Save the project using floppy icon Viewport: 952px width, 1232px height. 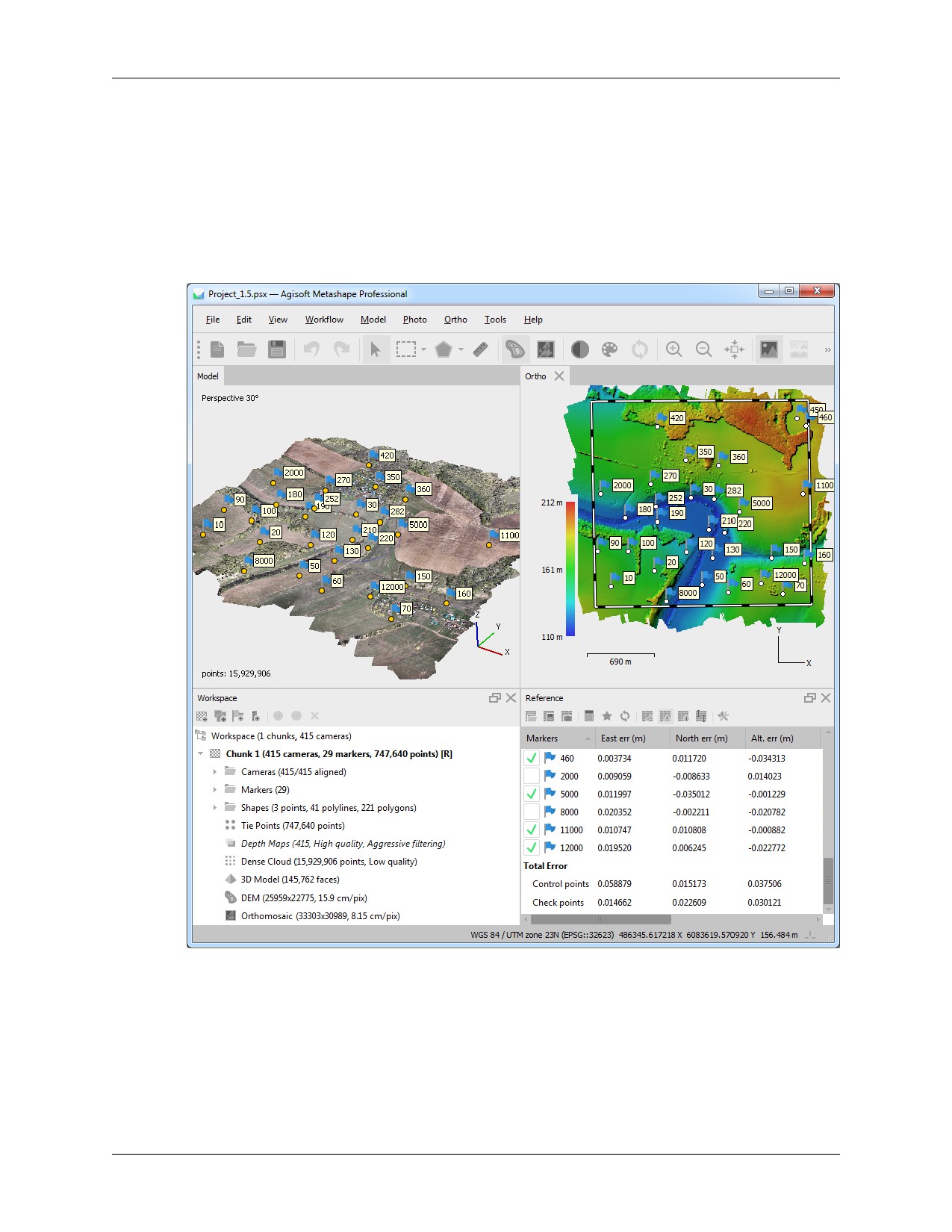[x=277, y=349]
